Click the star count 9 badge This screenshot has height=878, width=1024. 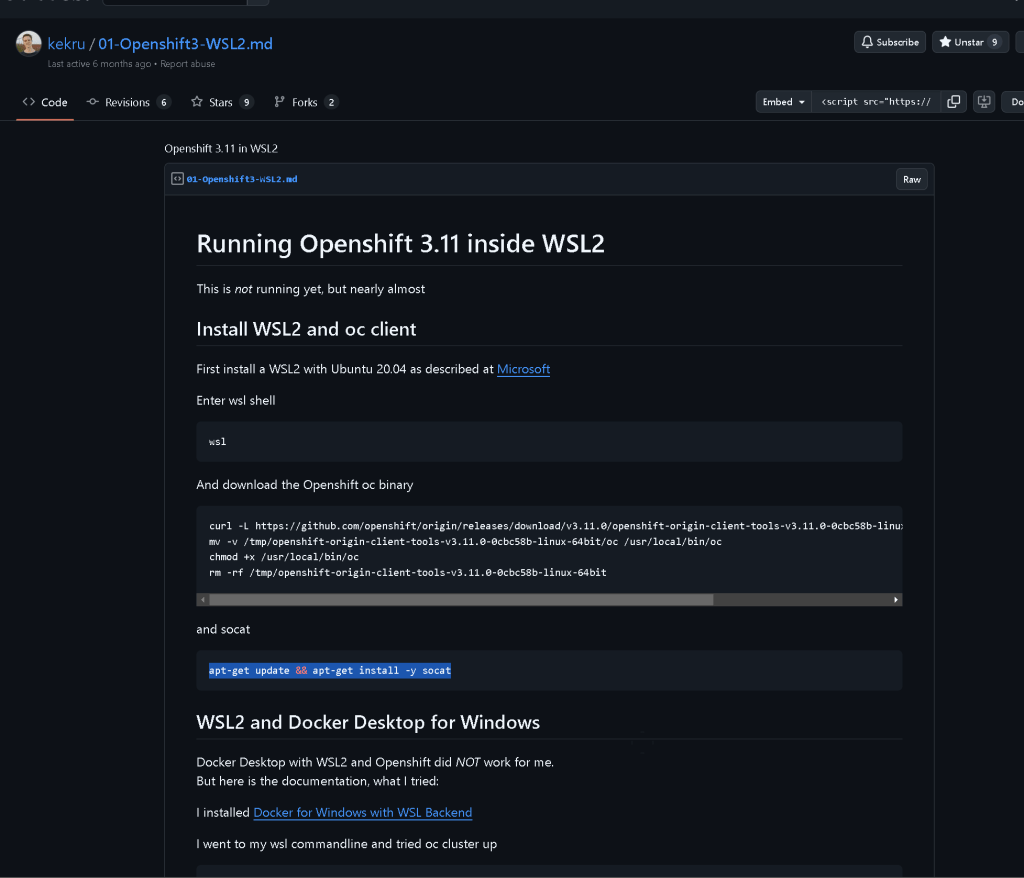[995, 42]
